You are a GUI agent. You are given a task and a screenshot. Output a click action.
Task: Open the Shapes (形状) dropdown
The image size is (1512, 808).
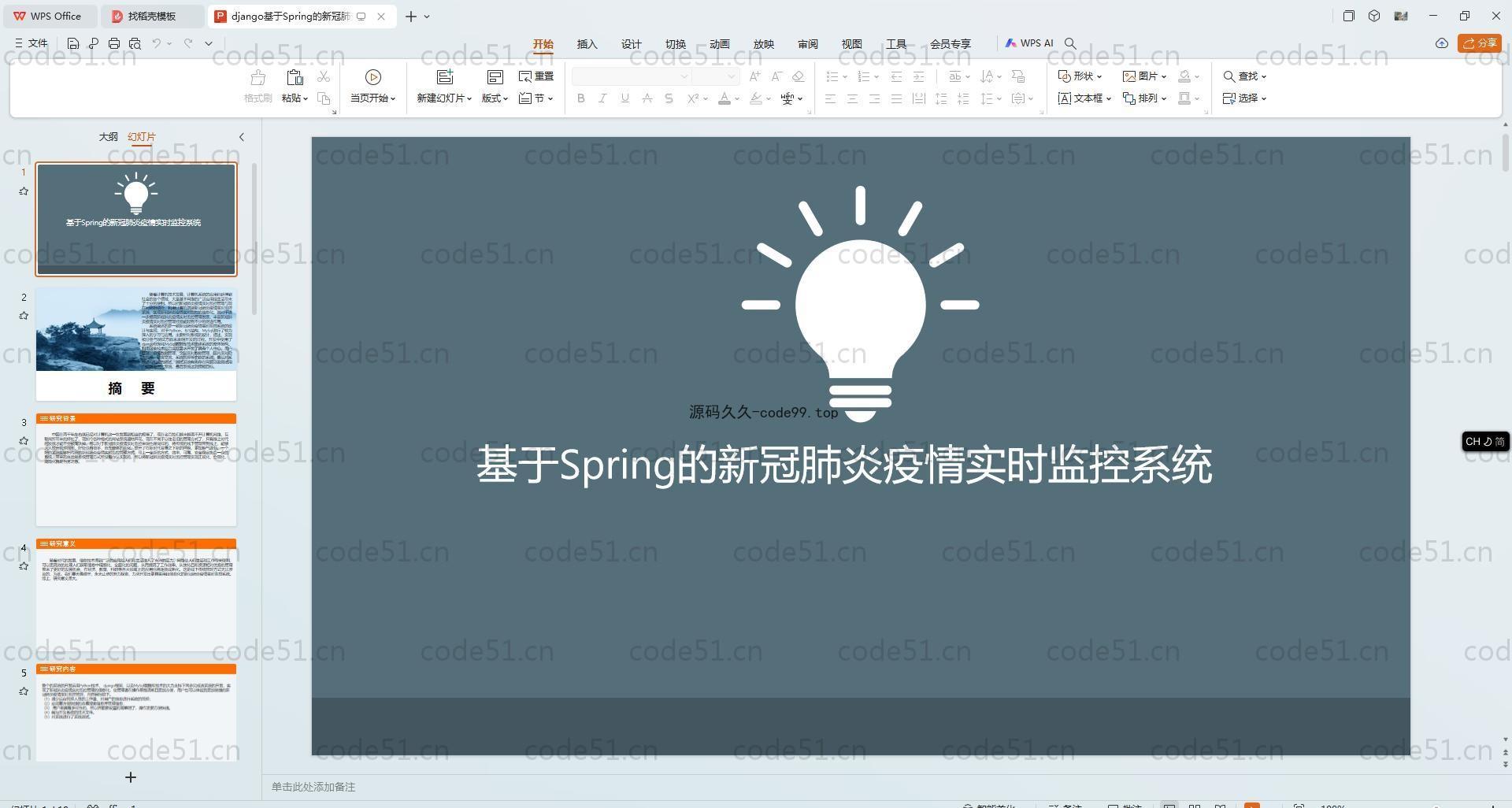[1080, 76]
